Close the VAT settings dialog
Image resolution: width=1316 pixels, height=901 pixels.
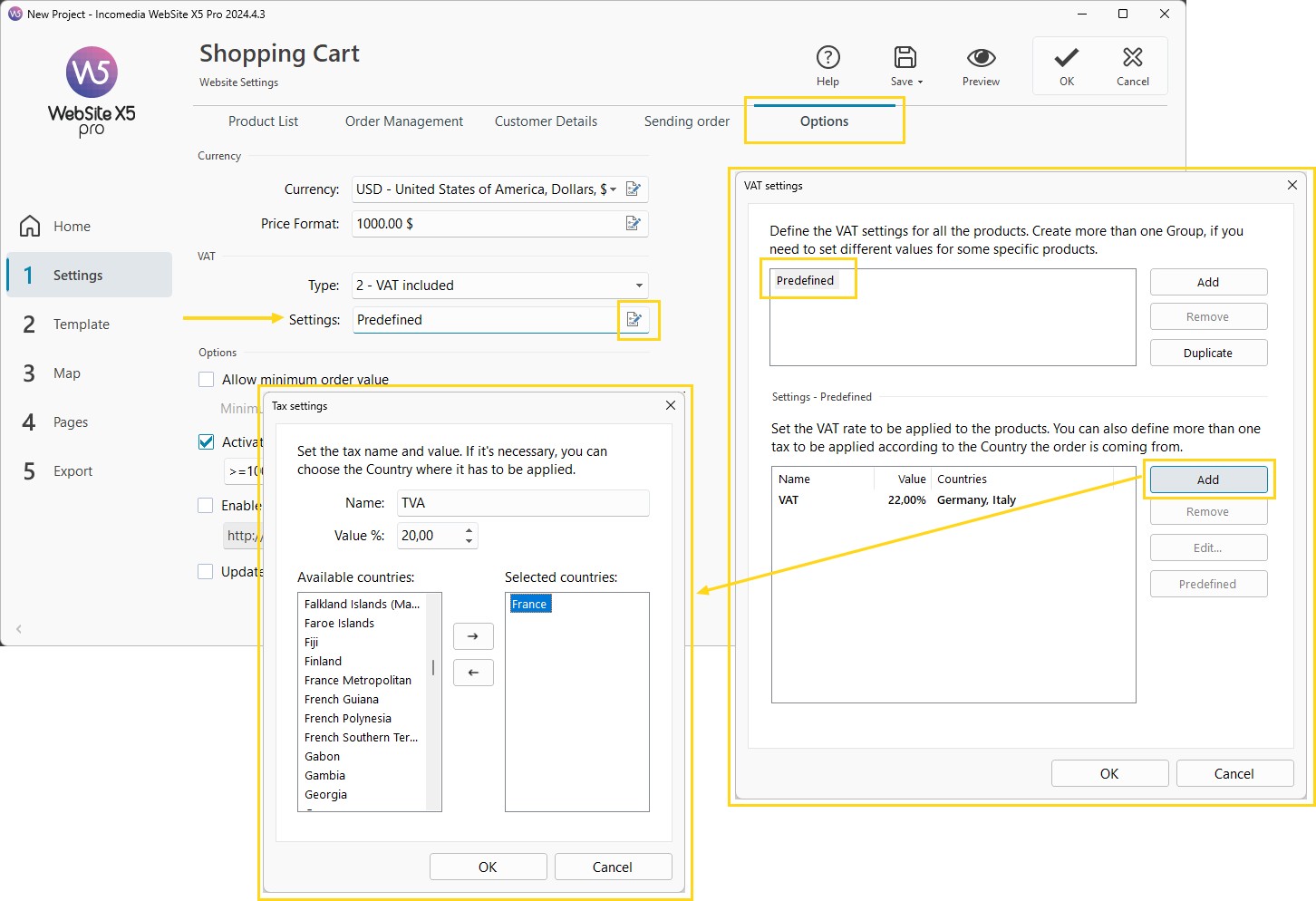coord(1292,186)
